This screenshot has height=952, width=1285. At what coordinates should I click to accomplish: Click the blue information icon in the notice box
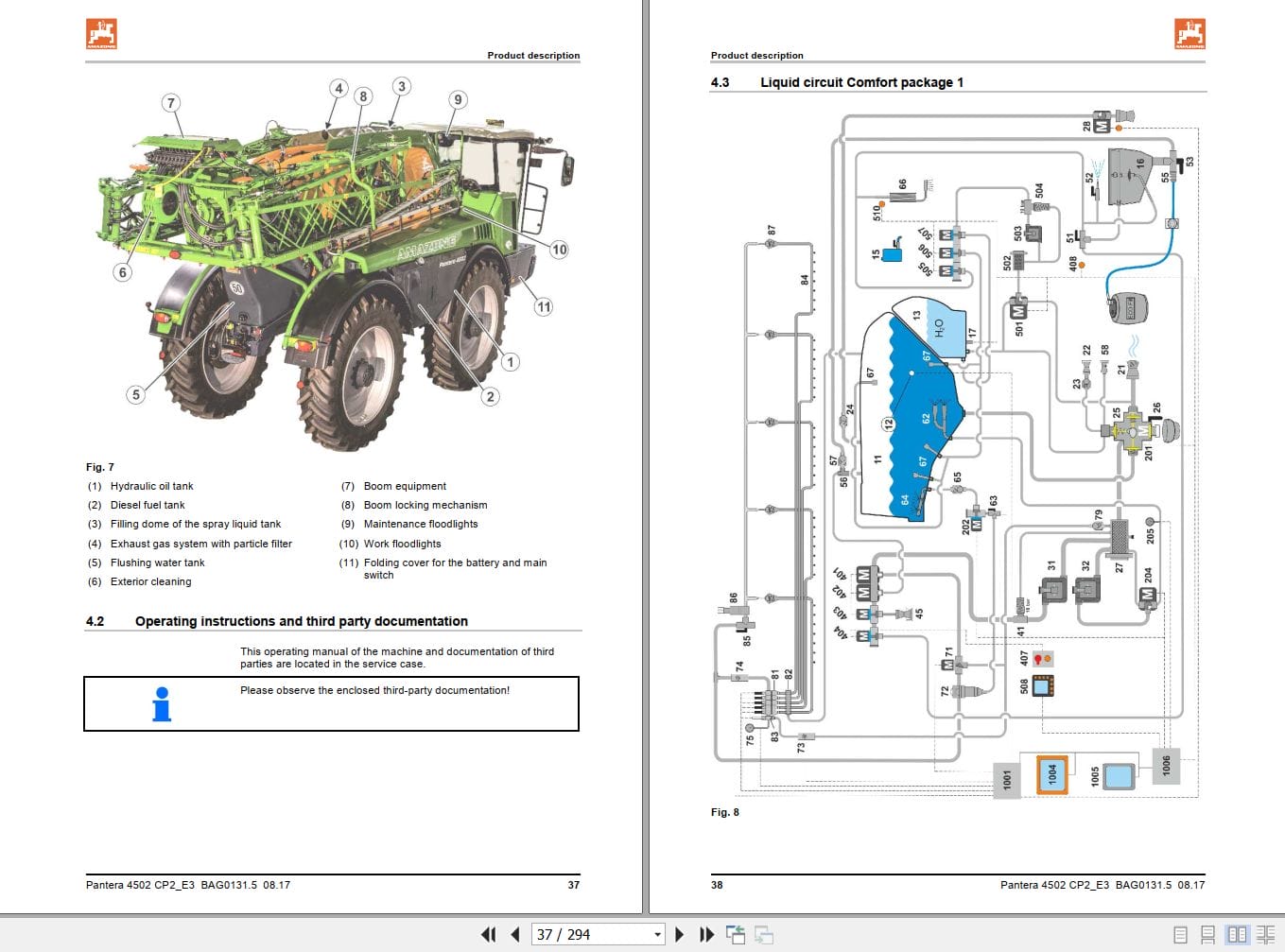point(161,703)
